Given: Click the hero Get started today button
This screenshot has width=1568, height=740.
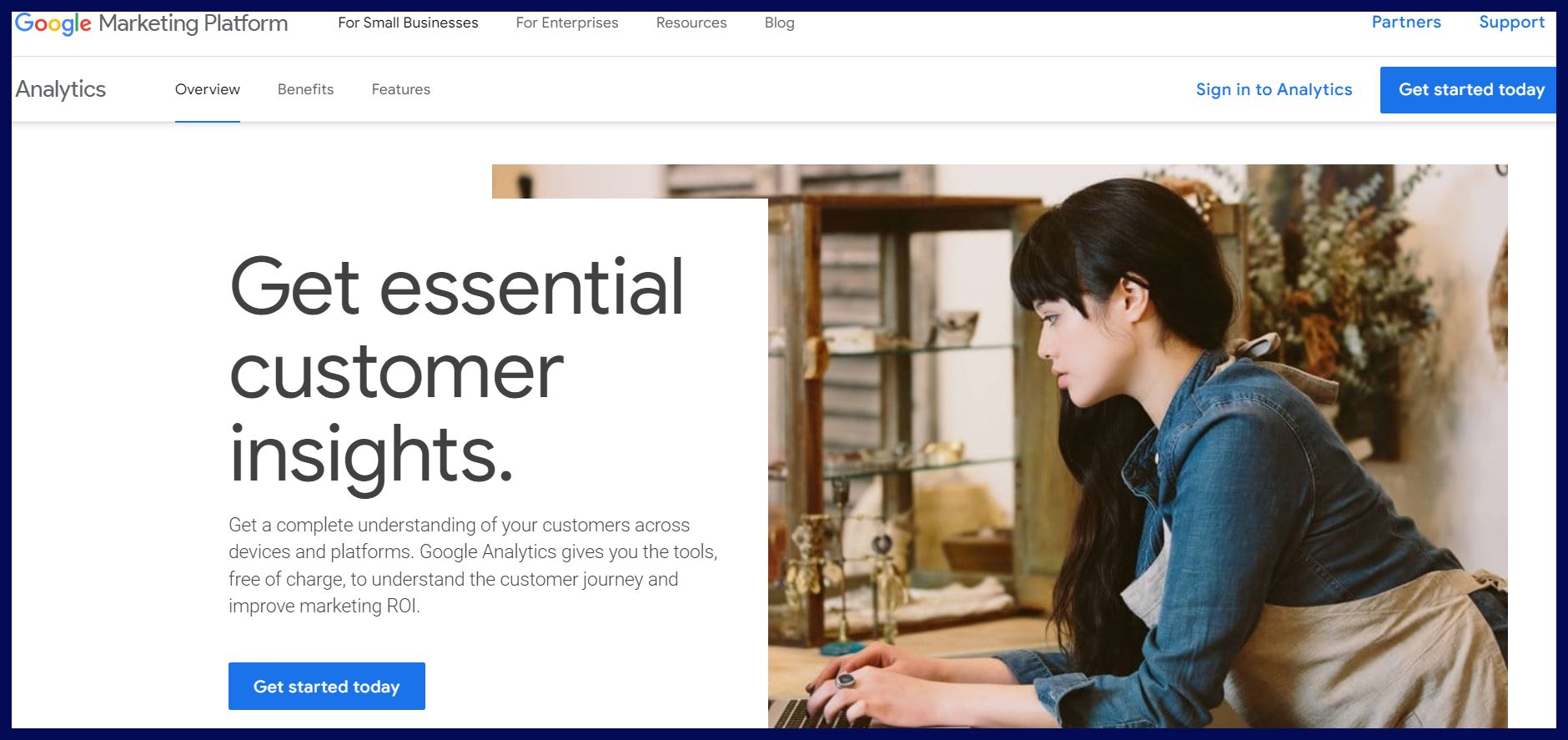Looking at the screenshot, I should [327, 687].
